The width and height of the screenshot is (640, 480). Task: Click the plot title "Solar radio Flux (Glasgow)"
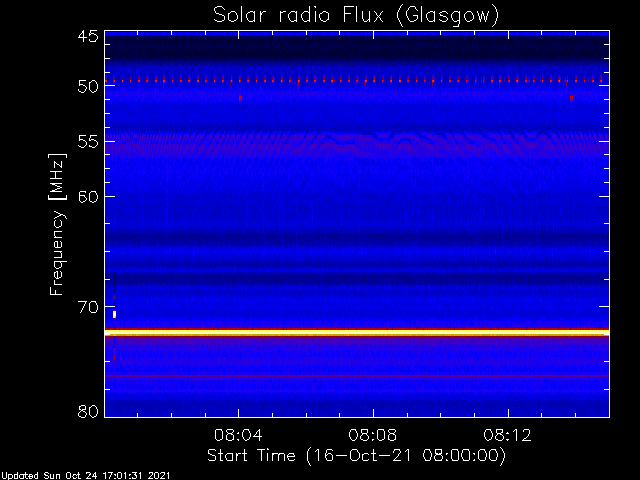tap(356, 16)
